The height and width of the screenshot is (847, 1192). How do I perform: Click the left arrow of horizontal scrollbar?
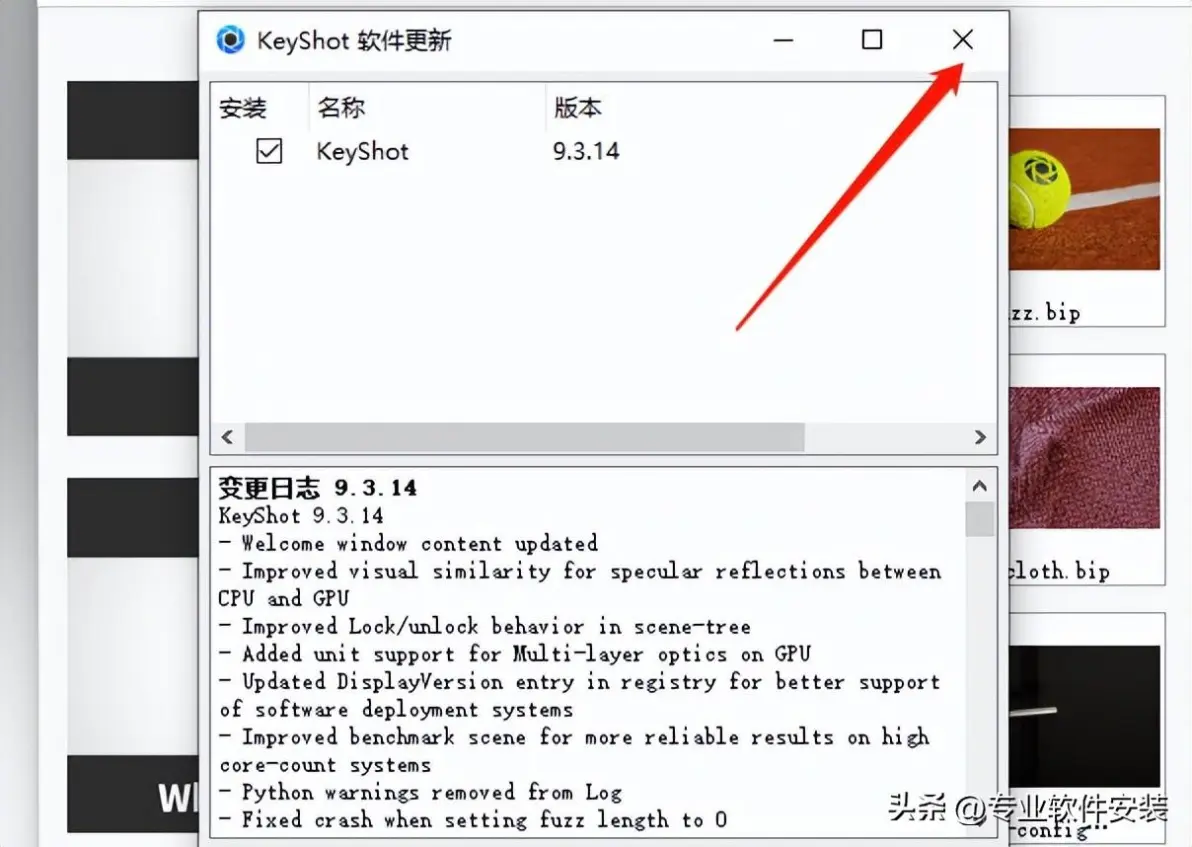pos(227,437)
